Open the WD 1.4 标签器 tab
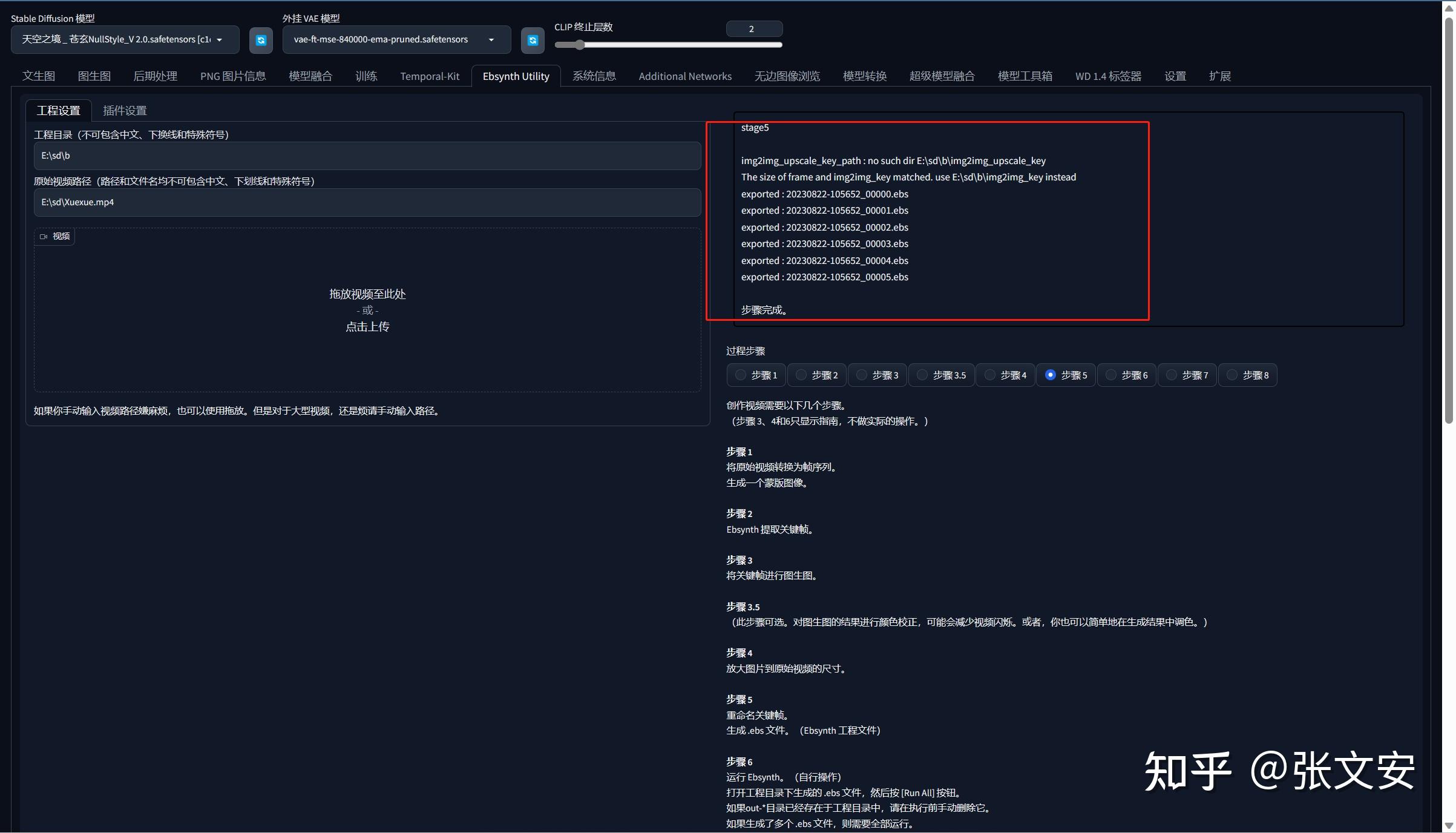 [1108, 76]
